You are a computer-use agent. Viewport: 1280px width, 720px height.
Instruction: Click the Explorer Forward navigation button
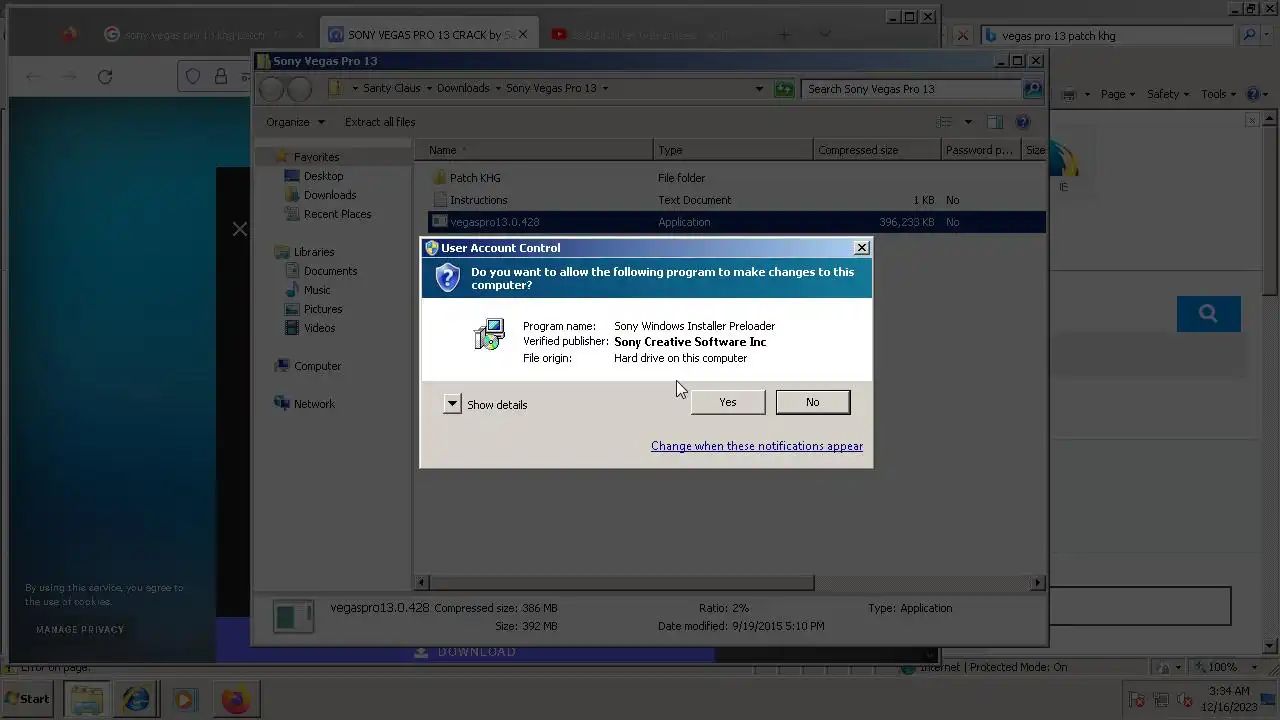(x=300, y=89)
